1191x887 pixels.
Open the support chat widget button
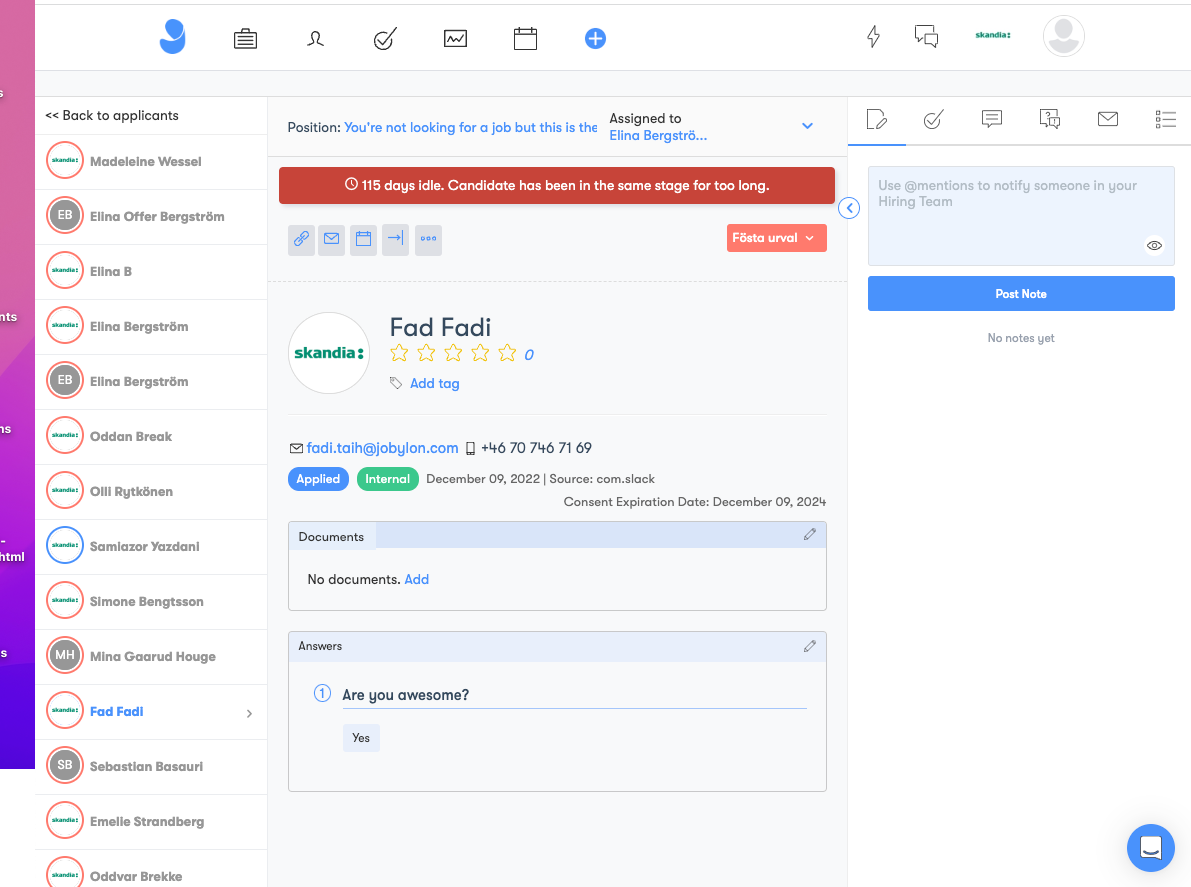[1150, 848]
